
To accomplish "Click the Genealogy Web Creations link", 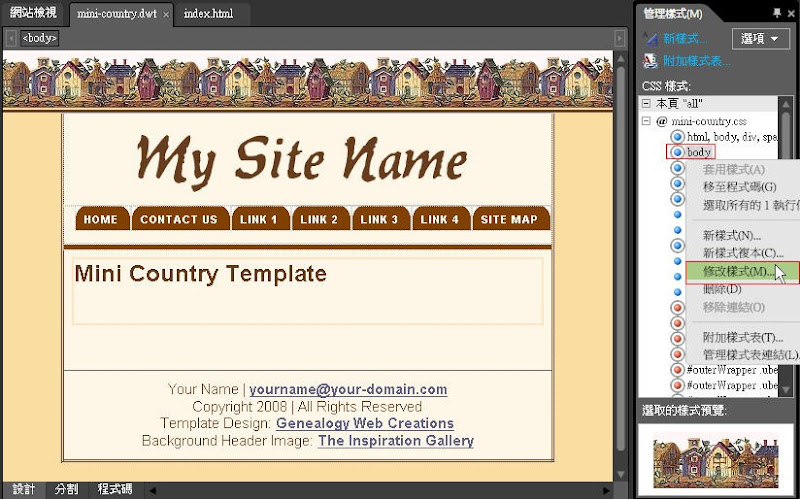I will 365,423.
